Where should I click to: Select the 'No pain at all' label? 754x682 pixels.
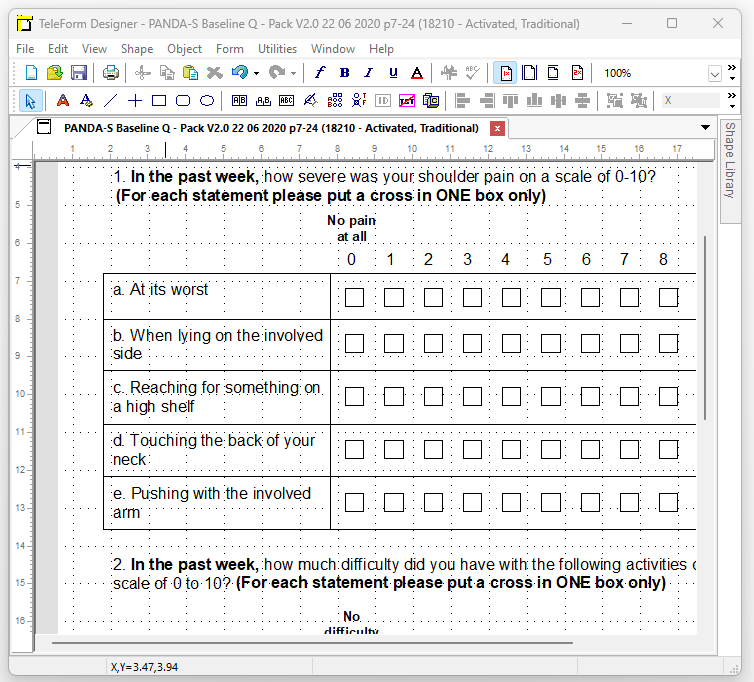pos(352,228)
